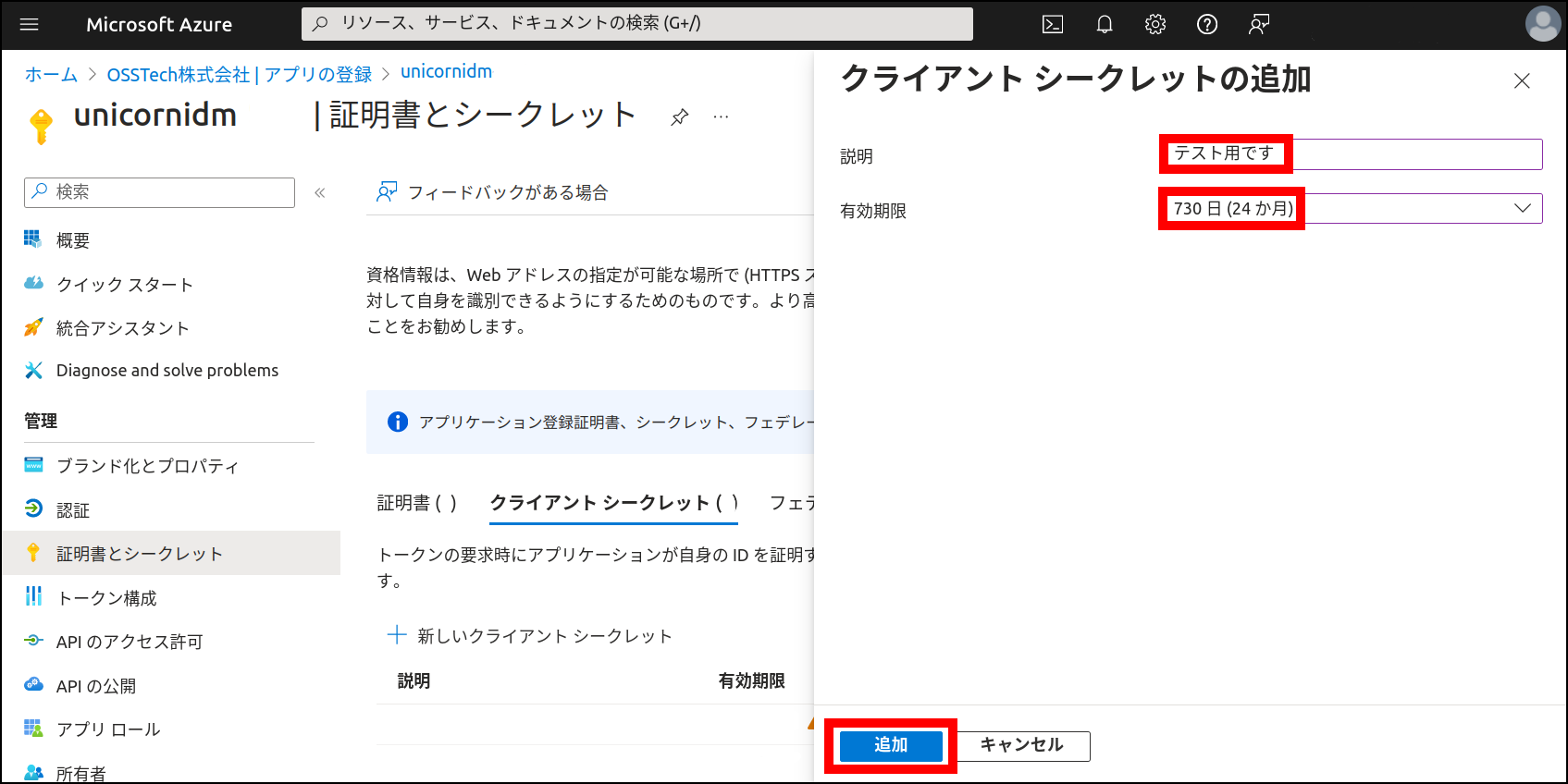
Task: Open the top-bar feedback icon
Action: [x=1258, y=25]
